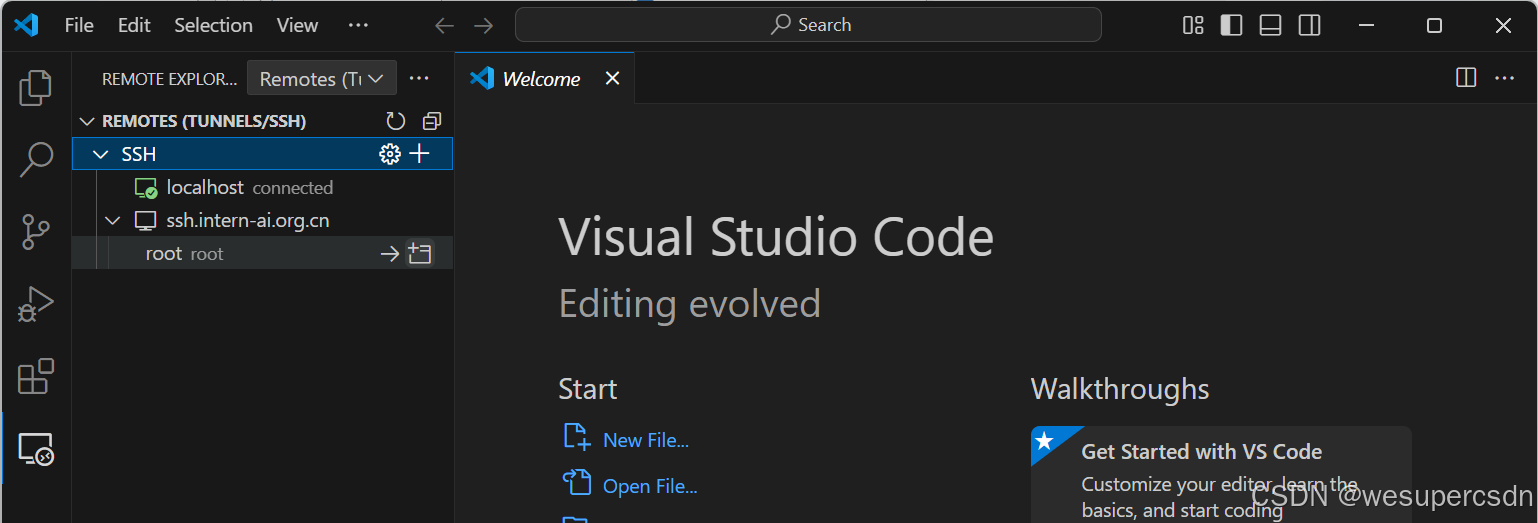Viewport: 1538px width, 523px height.
Task: Add a new SSH remote with plus
Action: click(420, 154)
